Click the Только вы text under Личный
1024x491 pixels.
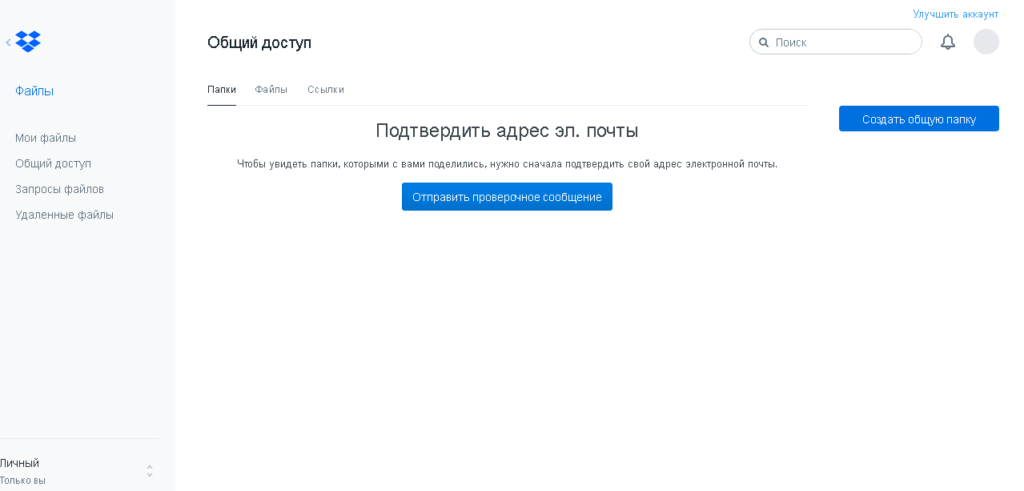[23, 480]
